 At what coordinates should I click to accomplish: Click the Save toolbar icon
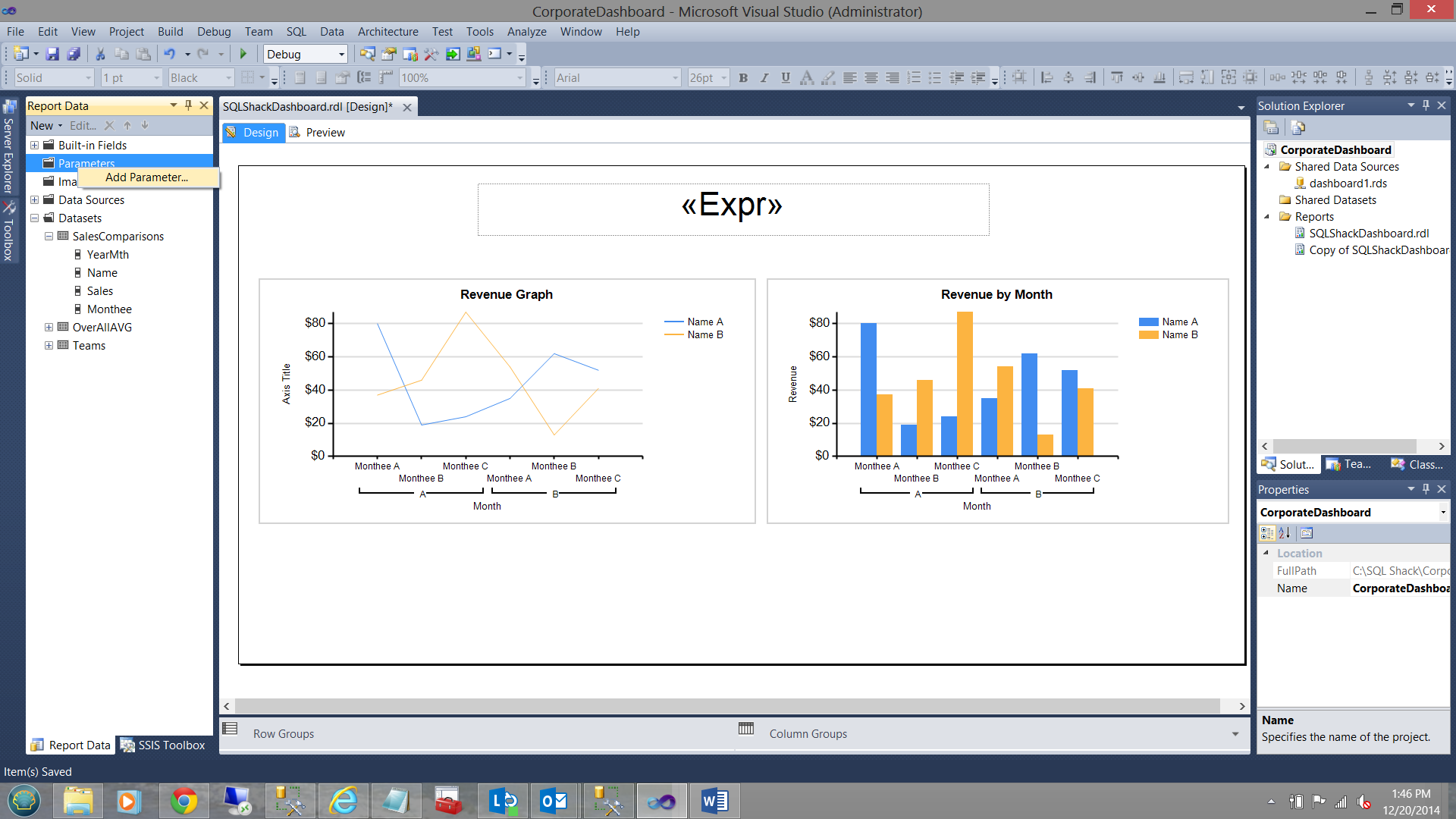(52, 54)
